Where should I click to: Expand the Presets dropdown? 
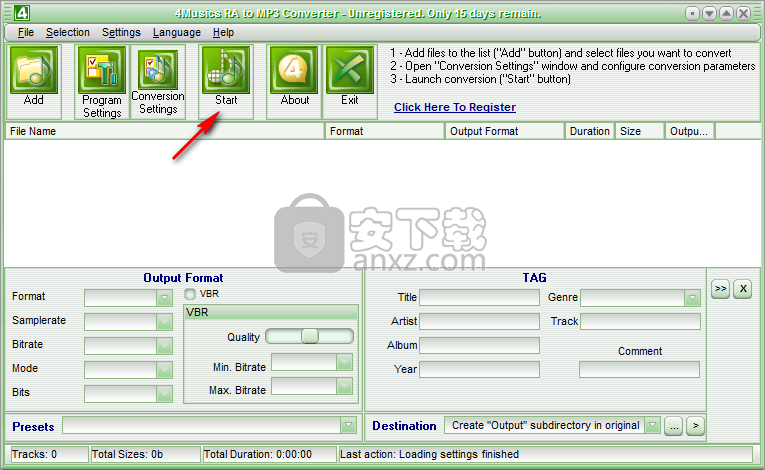coord(348,426)
